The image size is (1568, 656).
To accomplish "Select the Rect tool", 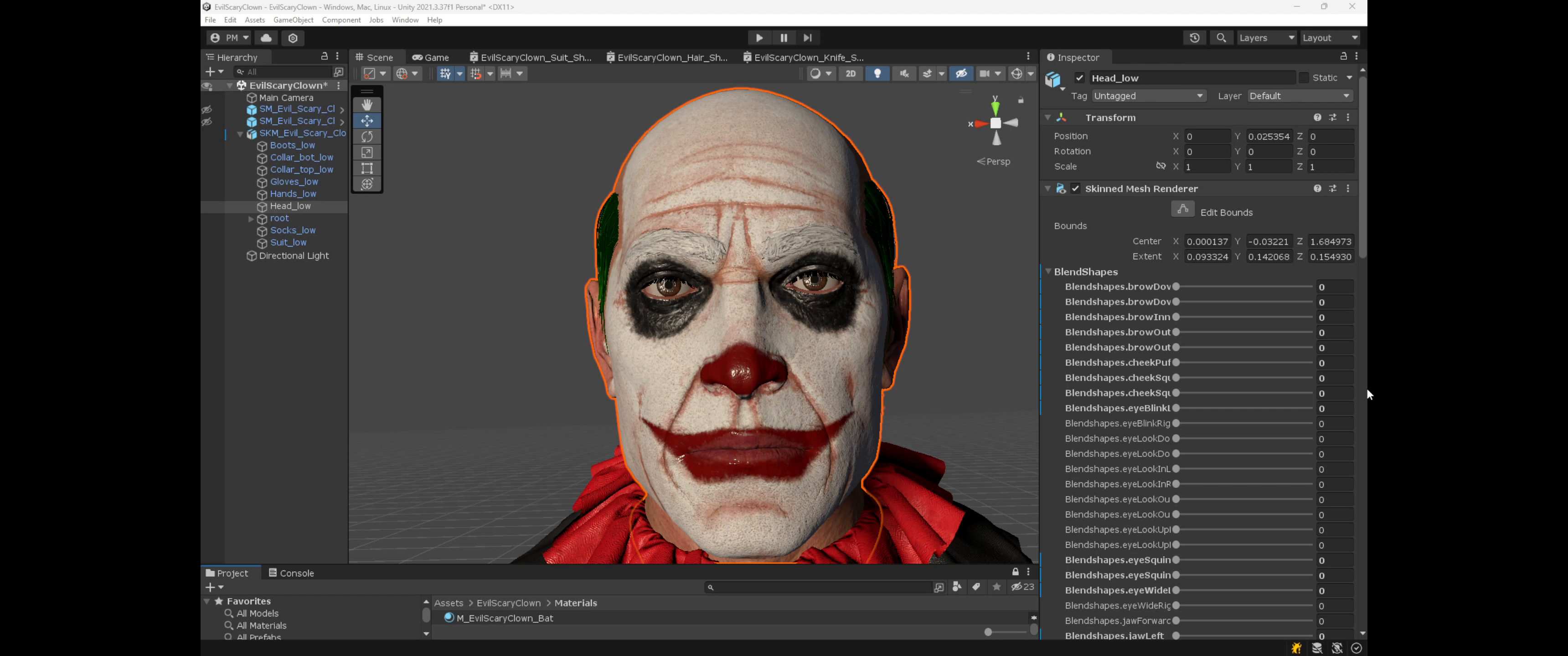I will (x=367, y=168).
